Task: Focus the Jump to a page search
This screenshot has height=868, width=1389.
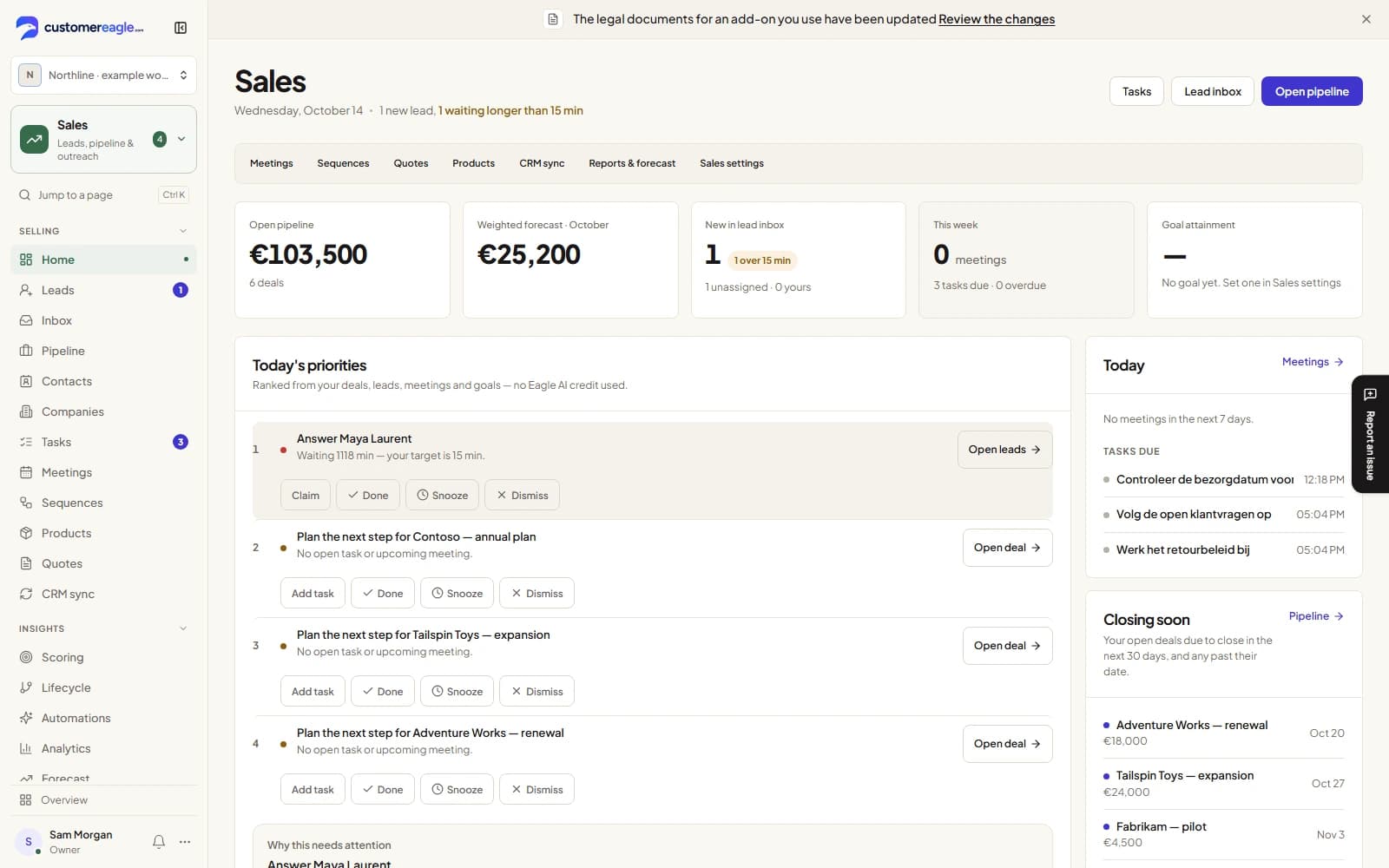Action: pos(104,195)
